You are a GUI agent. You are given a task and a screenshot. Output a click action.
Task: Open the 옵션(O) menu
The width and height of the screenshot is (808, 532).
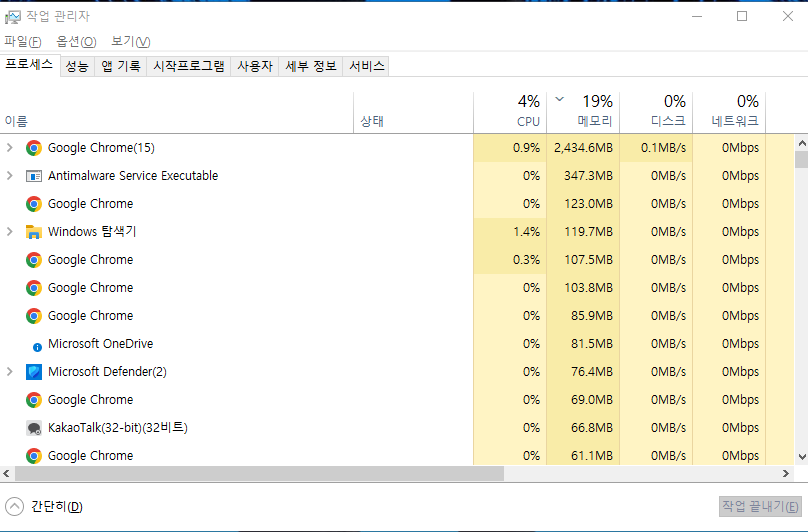click(x=76, y=41)
